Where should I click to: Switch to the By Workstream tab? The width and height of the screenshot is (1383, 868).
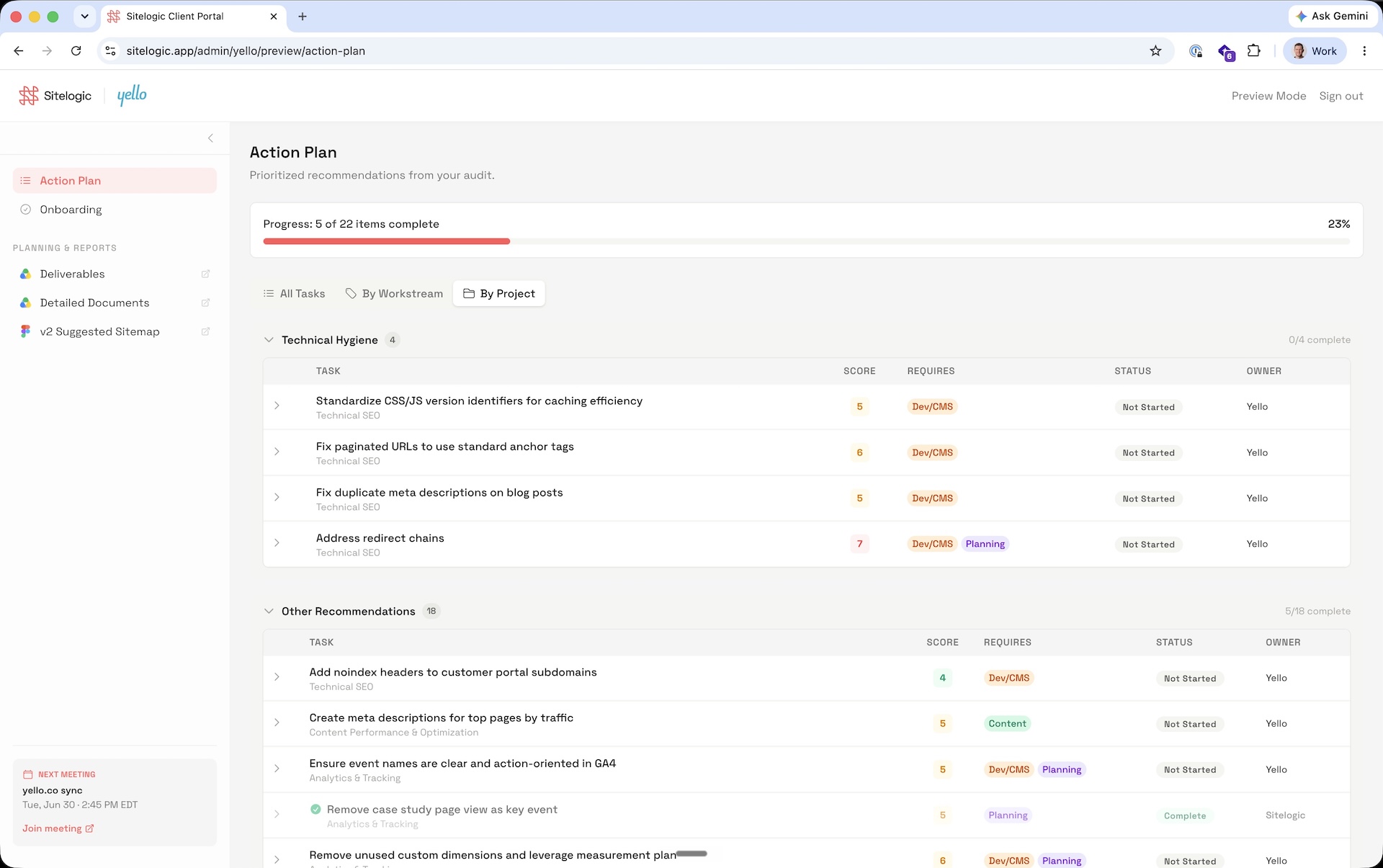(394, 294)
